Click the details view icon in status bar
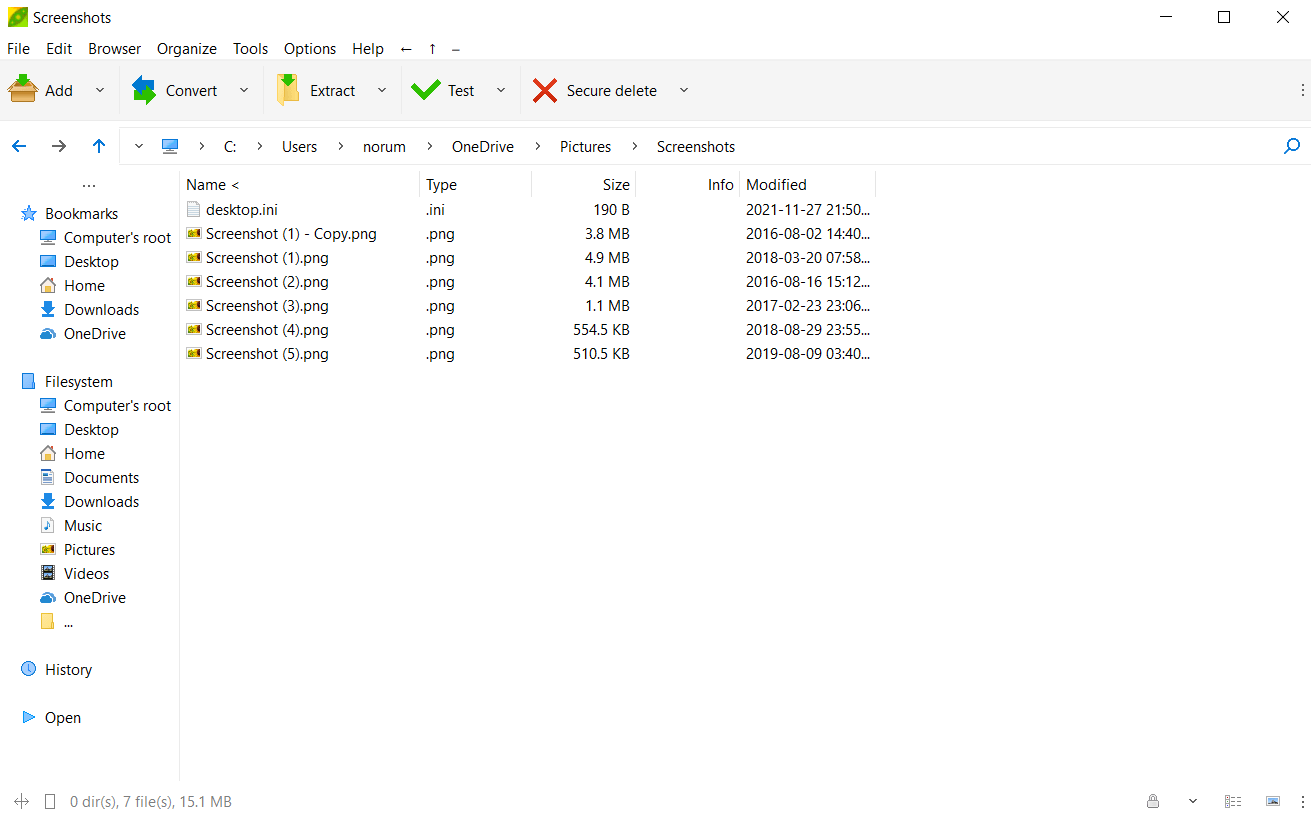 (1232, 801)
